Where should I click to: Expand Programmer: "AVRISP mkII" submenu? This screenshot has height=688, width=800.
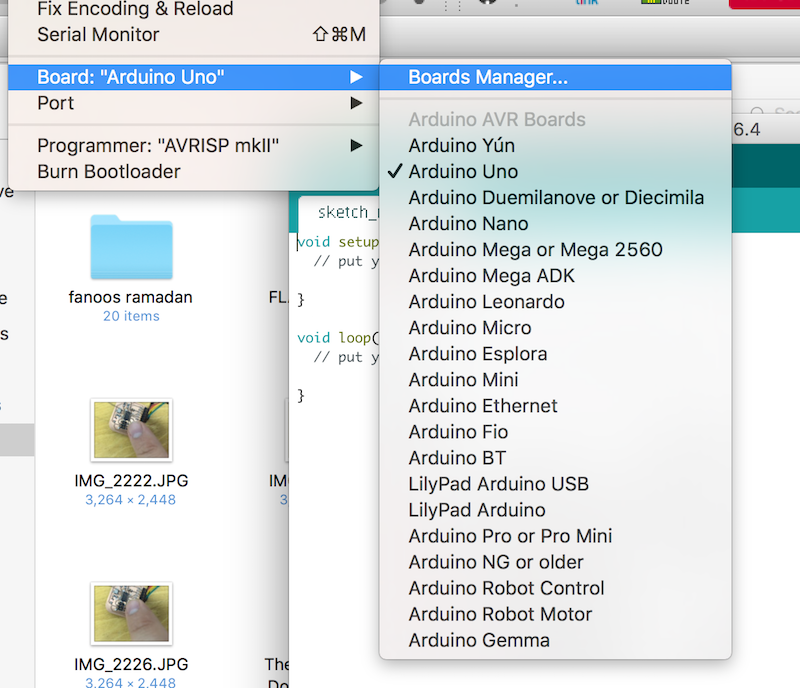tap(194, 145)
